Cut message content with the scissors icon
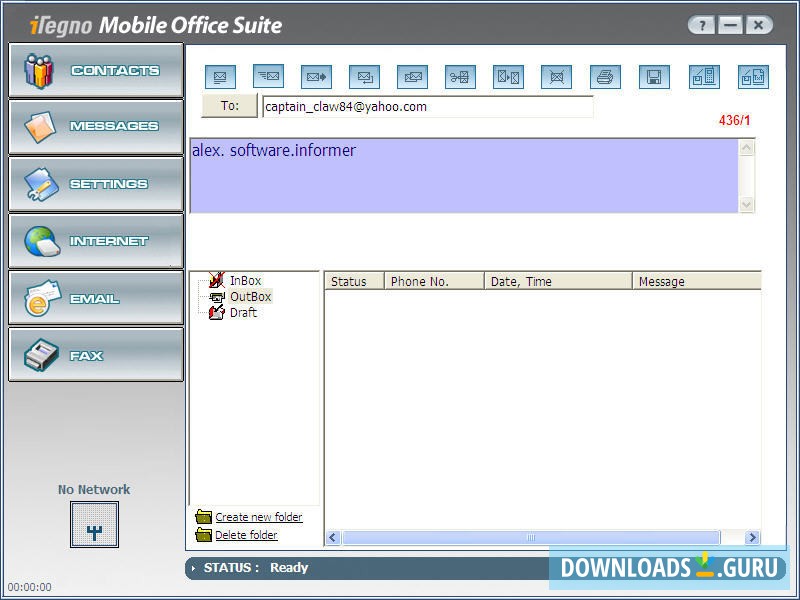This screenshot has height=600, width=800. [459, 77]
